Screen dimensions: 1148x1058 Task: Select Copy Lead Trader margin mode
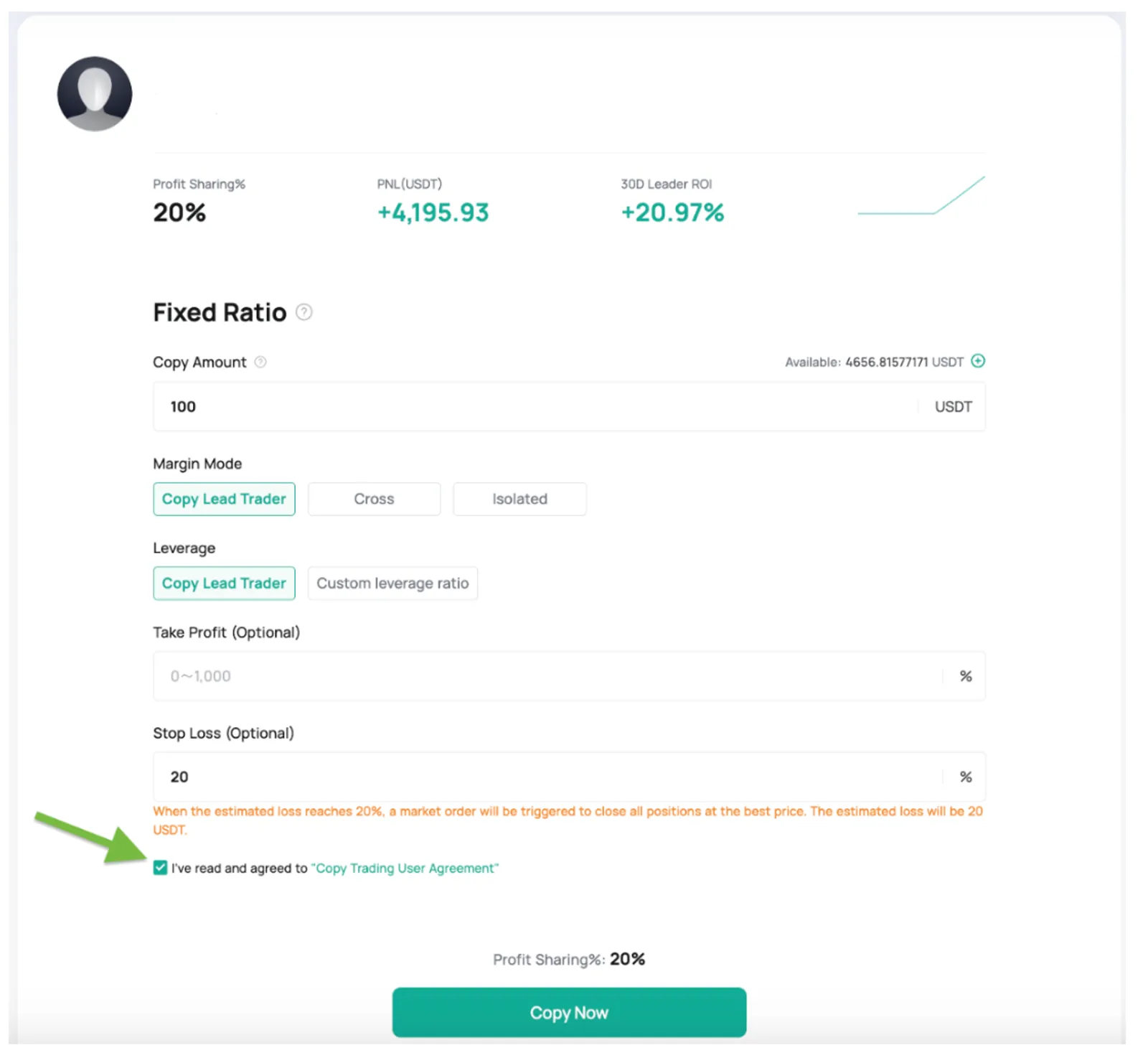pyautogui.click(x=224, y=499)
